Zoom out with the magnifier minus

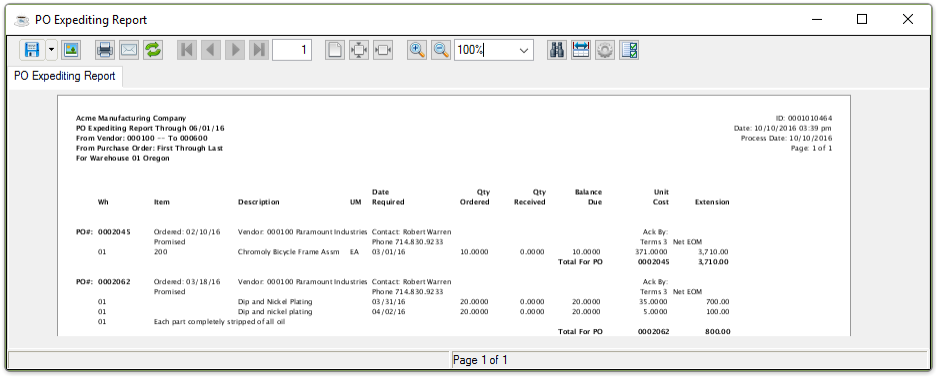[441, 50]
